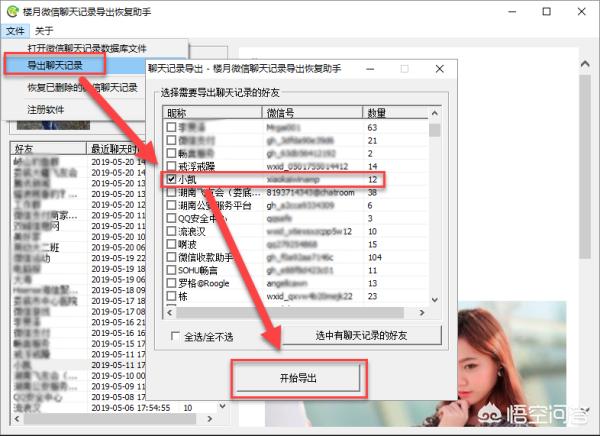Click the green app icon in title bar
This screenshot has height=436, width=600.
pos(11,12)
